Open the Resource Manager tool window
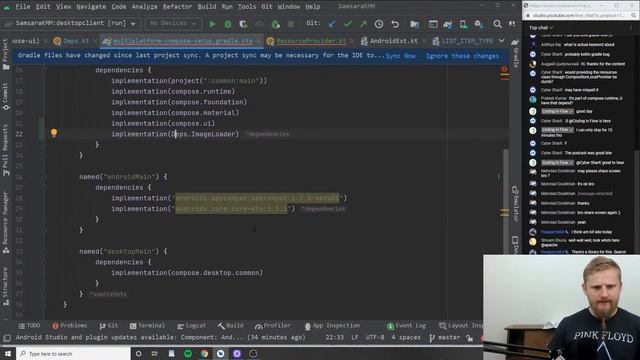This screenshot has height=360, width=640. tap(5, 222)
